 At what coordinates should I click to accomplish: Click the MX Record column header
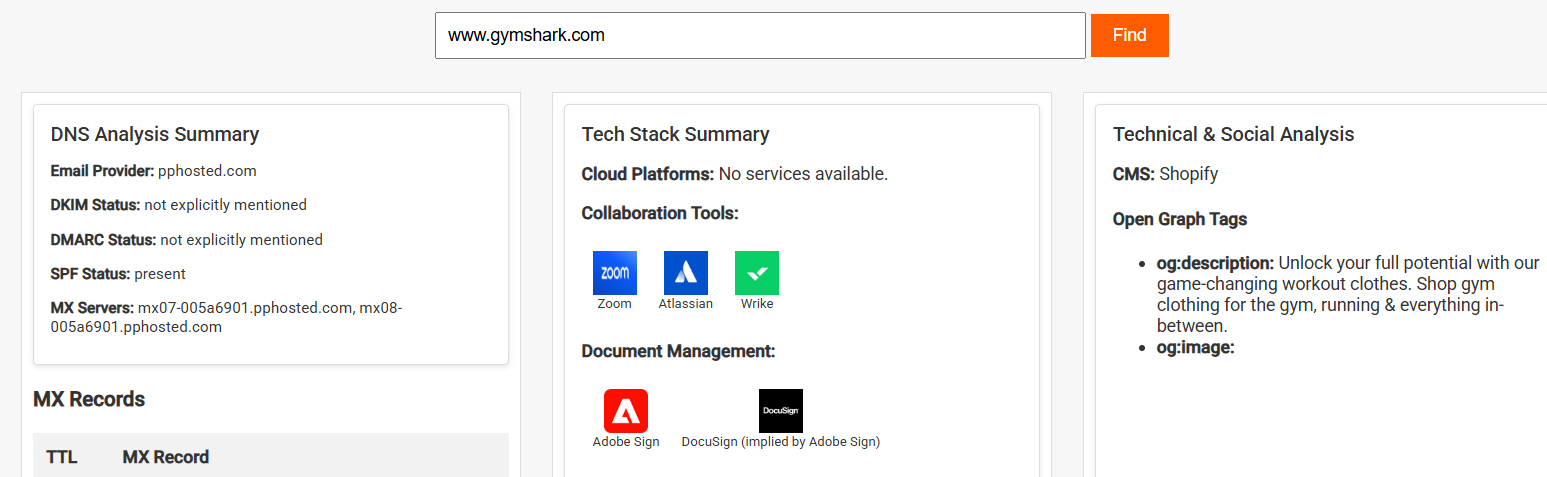(x=166, y=457)
